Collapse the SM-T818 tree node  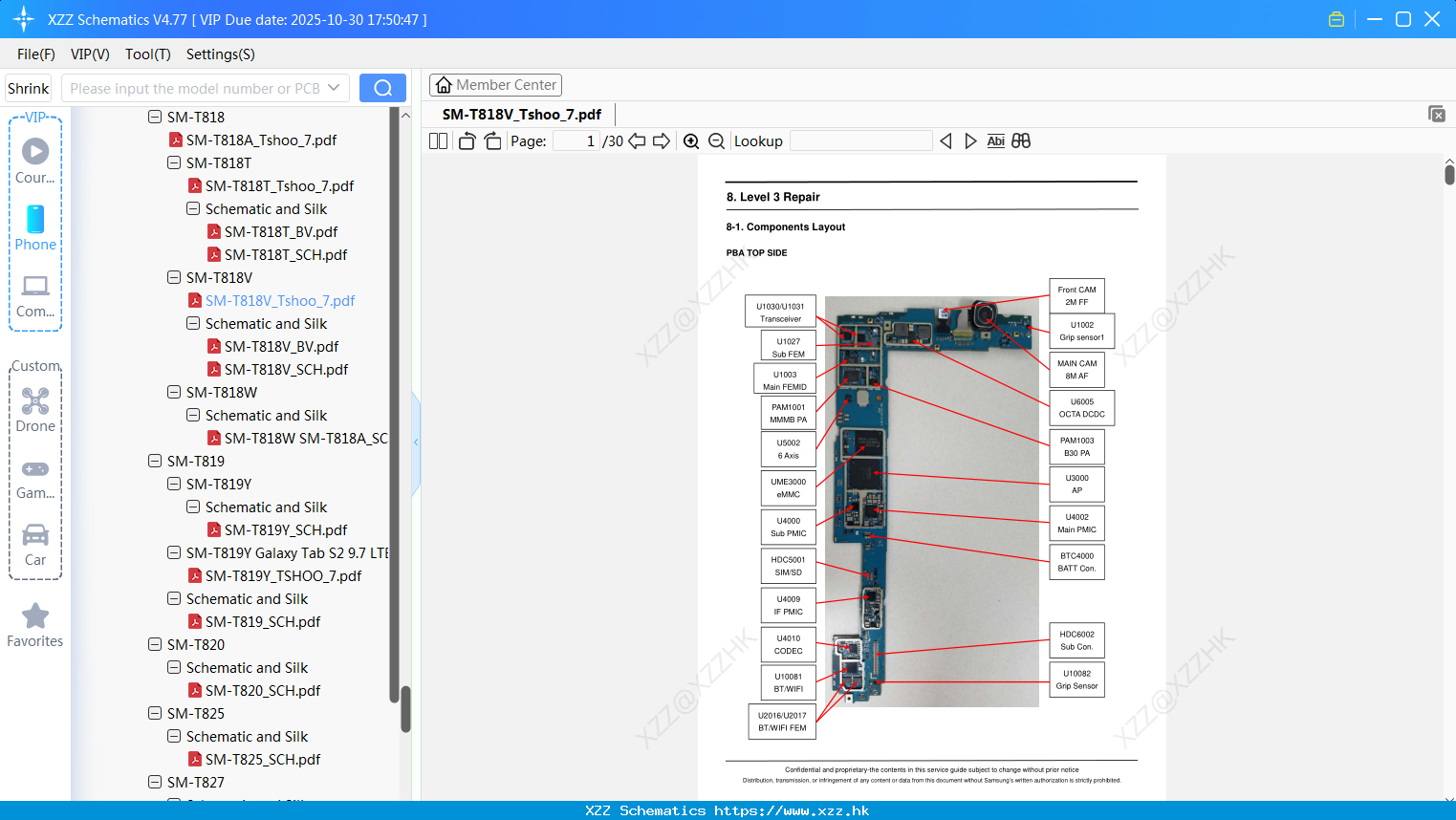pos(155,117)
